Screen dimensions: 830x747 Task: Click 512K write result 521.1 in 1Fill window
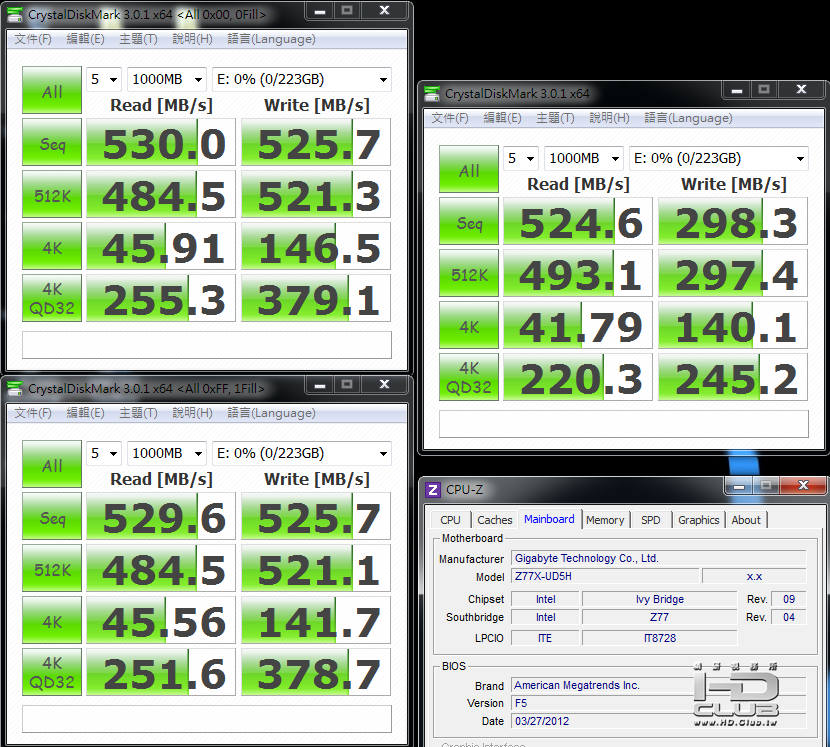316,568
